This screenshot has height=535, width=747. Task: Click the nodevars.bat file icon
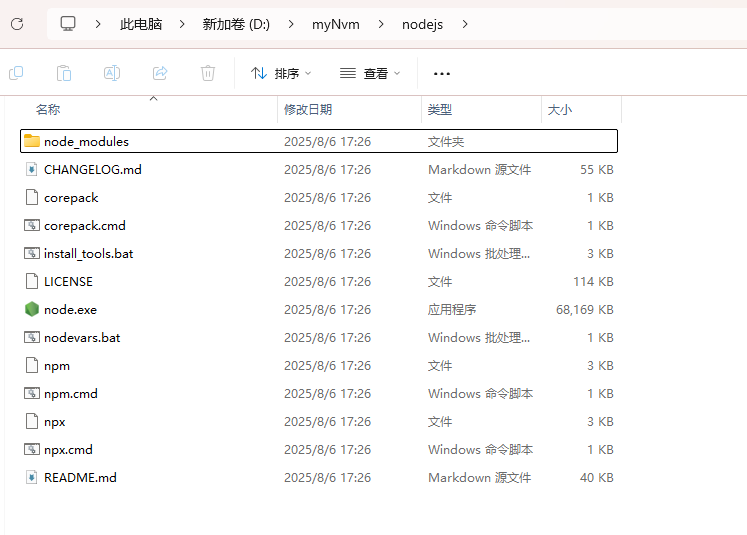31,337
